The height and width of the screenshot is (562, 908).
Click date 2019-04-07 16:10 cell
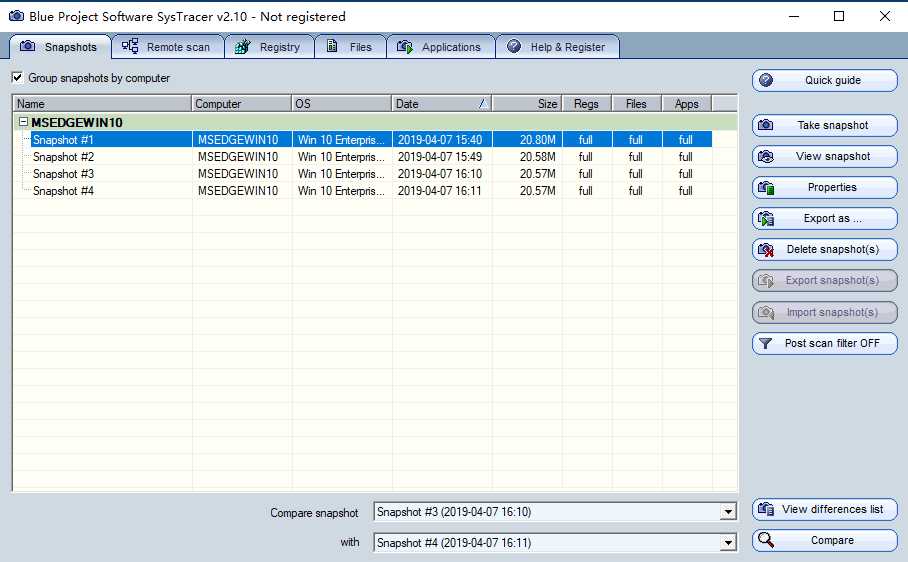(x=440, y=174)
